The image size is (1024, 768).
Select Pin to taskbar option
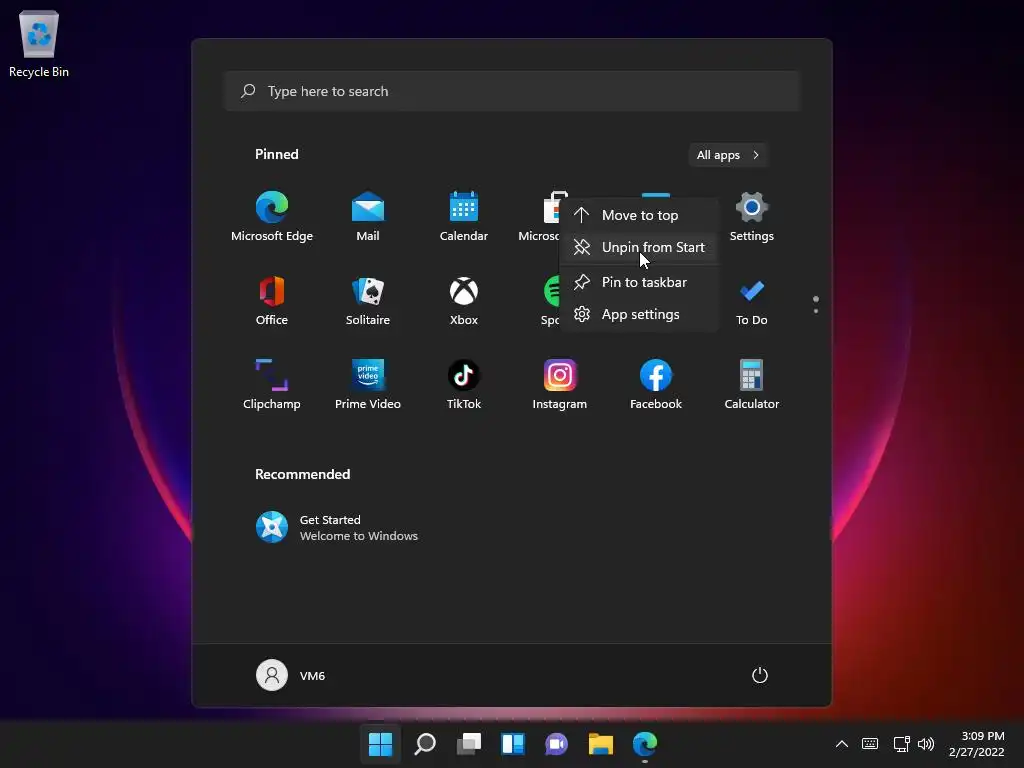pyautogui.click(x=639, y=282)
